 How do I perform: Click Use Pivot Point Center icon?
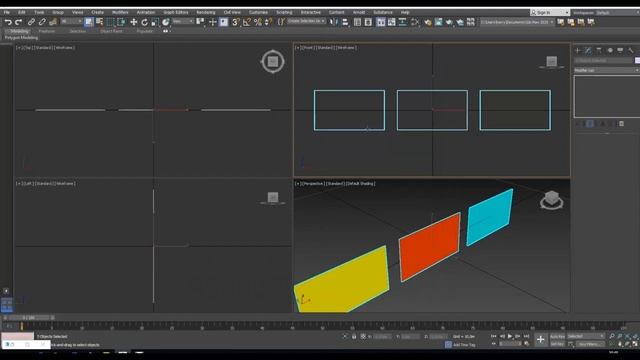pos(200,22)
